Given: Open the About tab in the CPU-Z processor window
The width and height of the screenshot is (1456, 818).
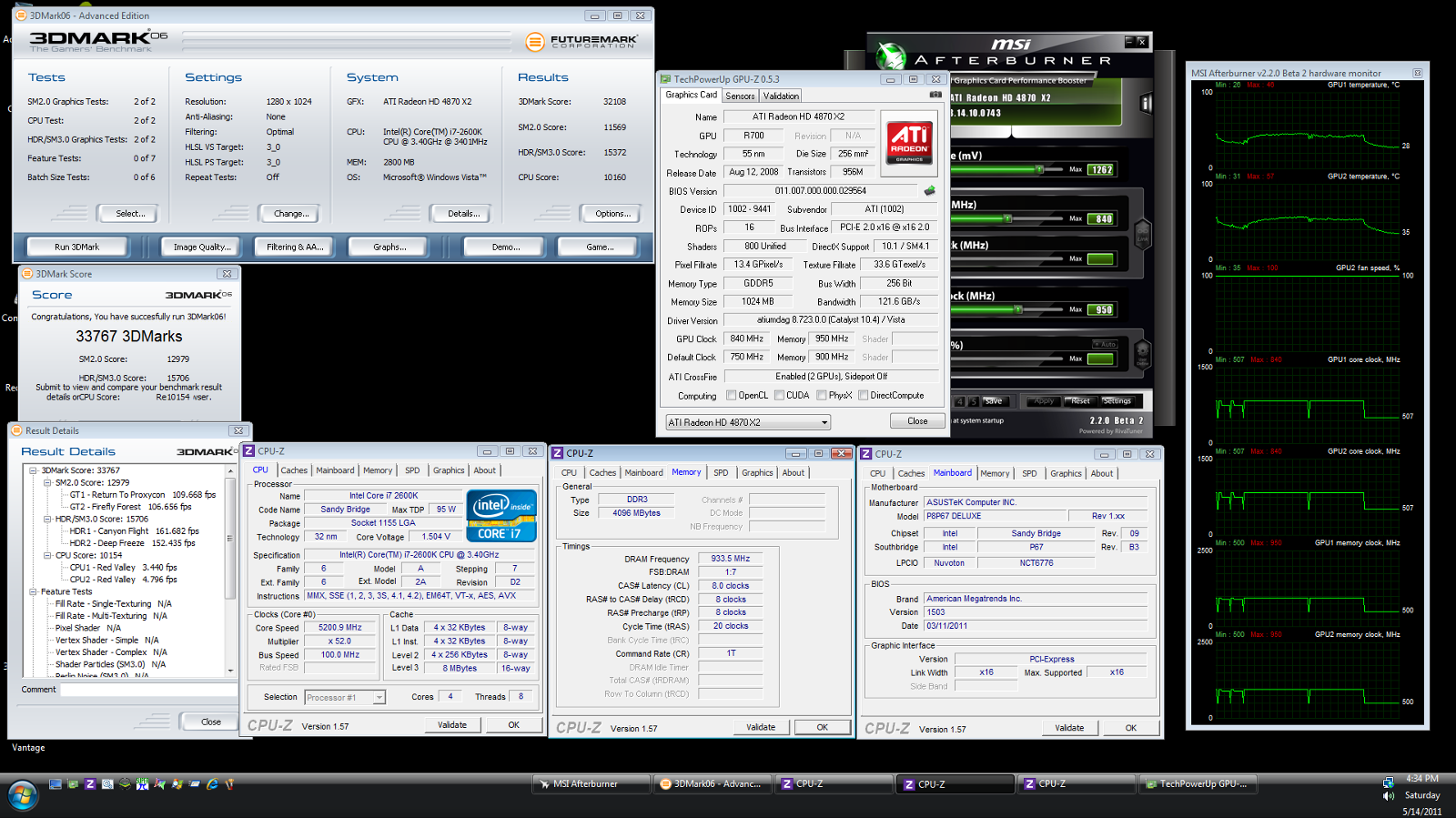Looking at the screenshot, I should click(485, 470).
